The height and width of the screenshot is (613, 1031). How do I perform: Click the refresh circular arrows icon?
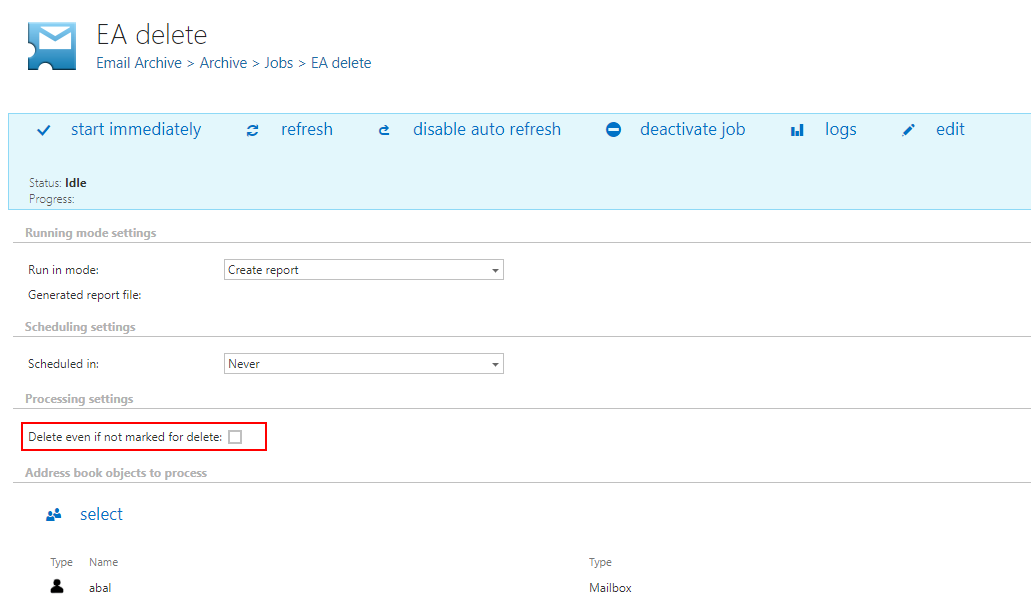(x=252, y=129)
